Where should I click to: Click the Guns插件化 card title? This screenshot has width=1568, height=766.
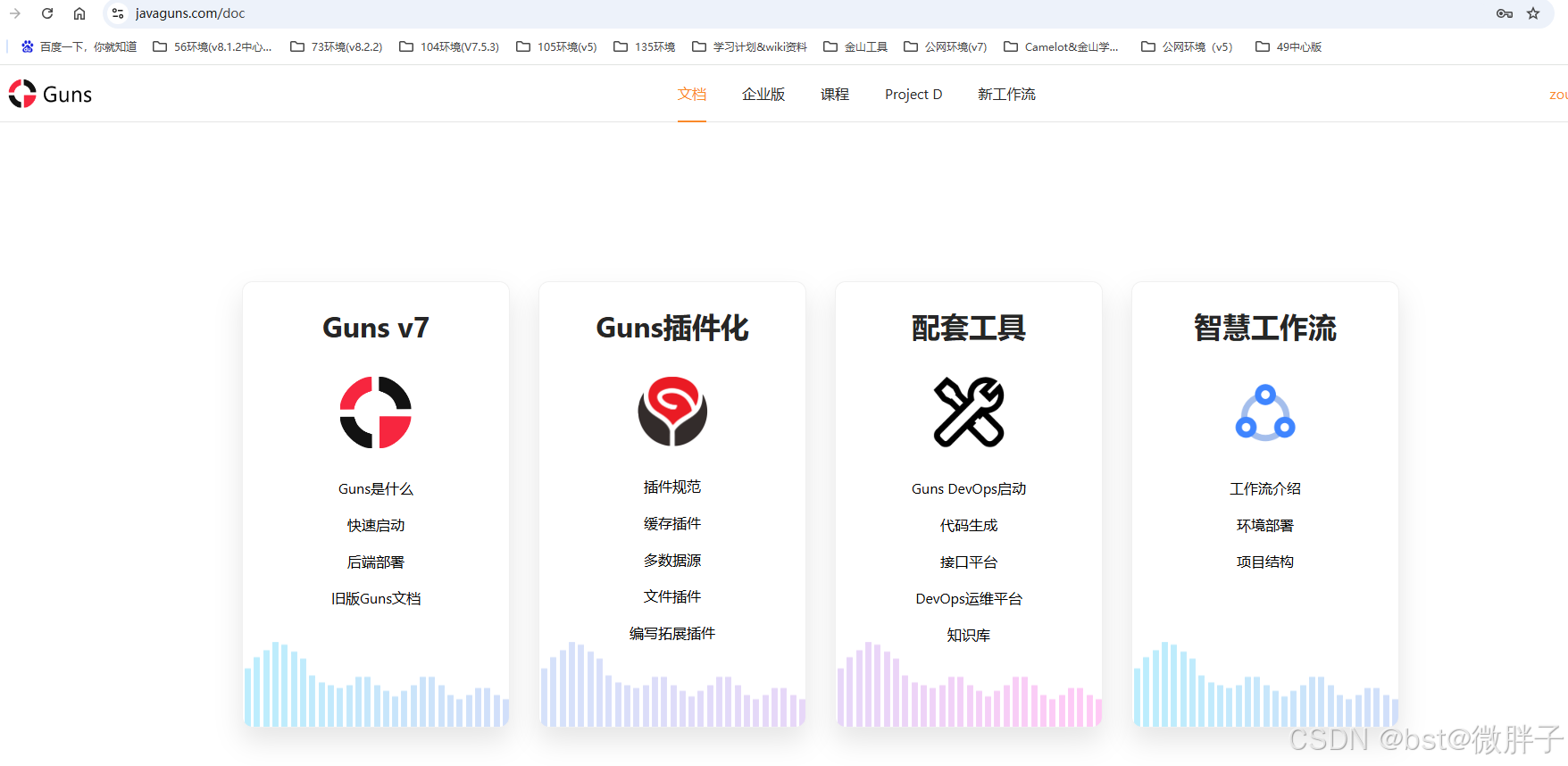(672, 328)
